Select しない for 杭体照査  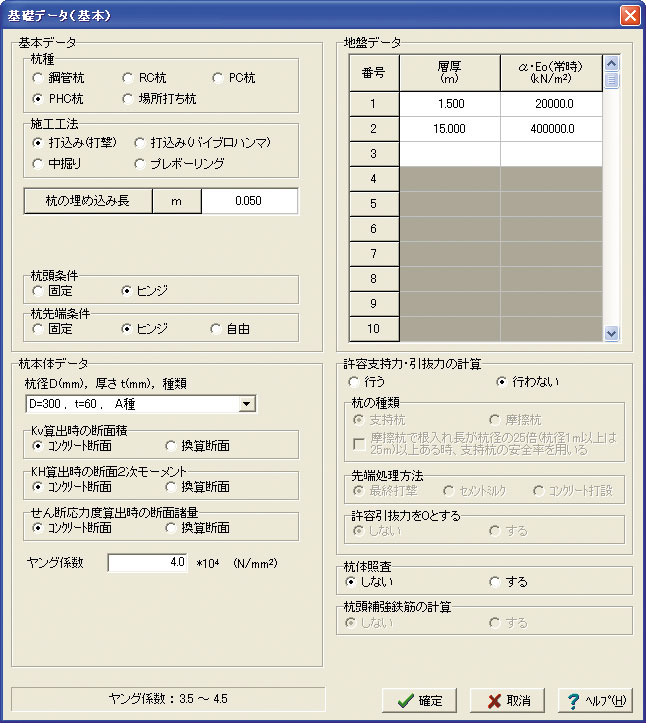[x=350, y=582]
